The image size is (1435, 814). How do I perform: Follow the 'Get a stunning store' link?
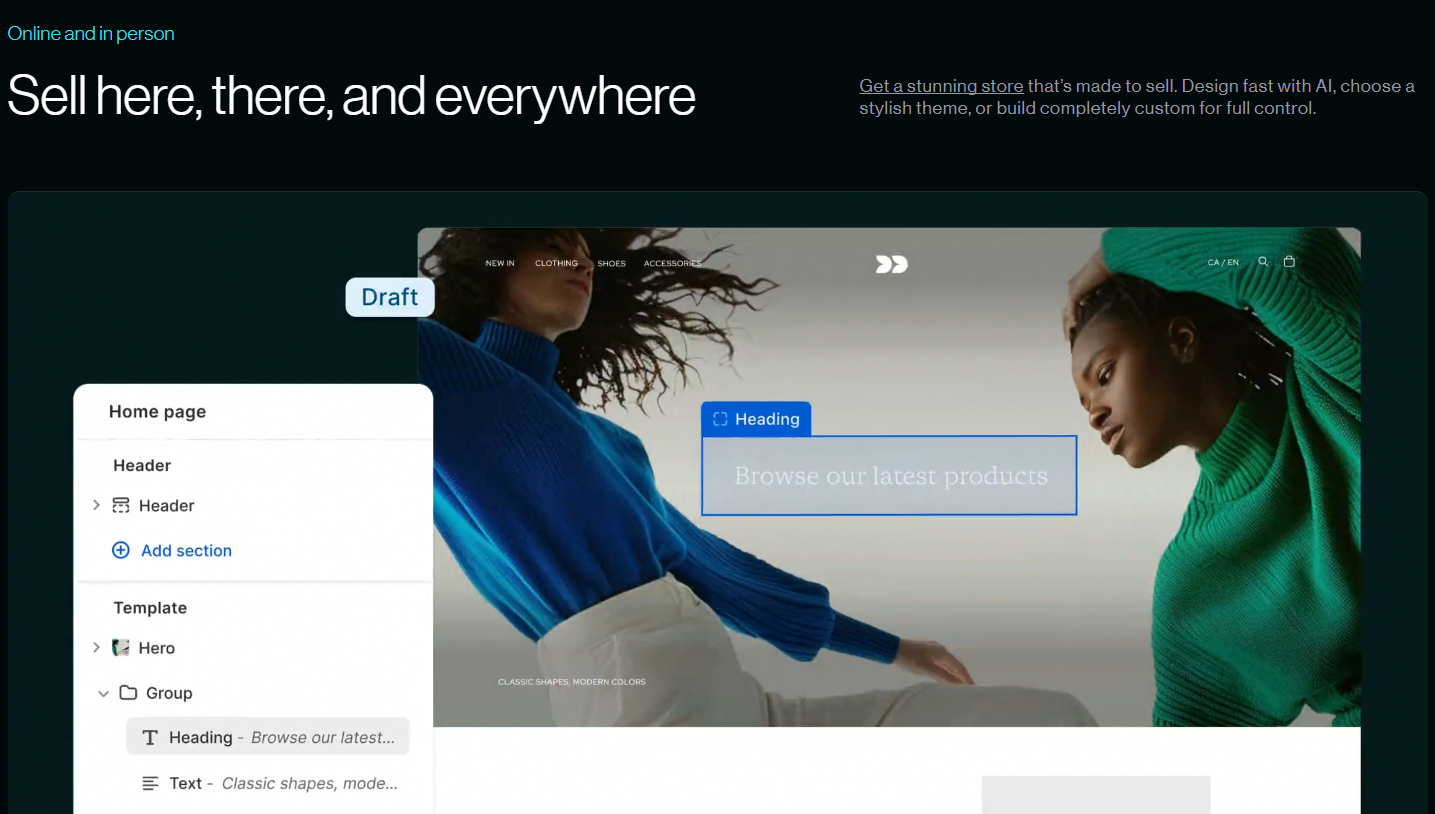[x=941, y=86]
